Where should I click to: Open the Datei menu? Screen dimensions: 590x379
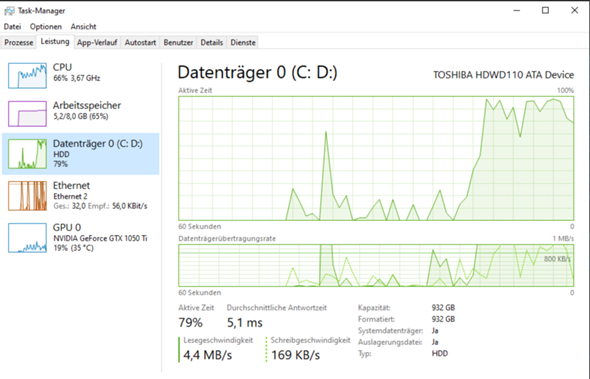pyautogui.click(x=12, y=27)
